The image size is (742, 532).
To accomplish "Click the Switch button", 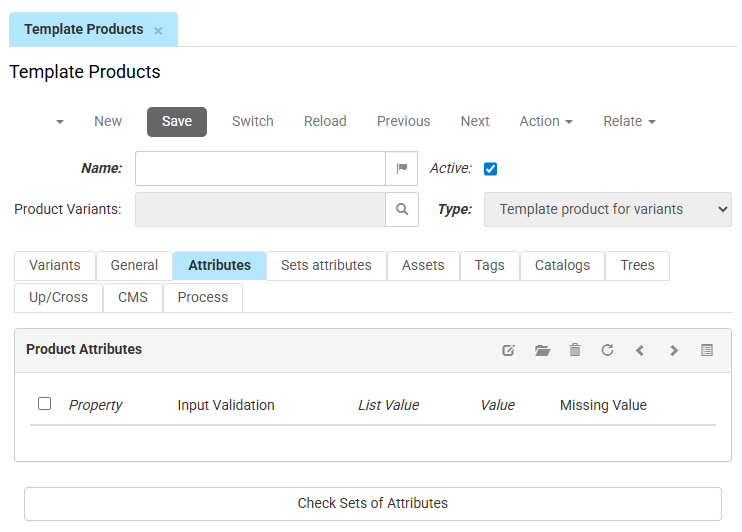I will pos(253,122).
